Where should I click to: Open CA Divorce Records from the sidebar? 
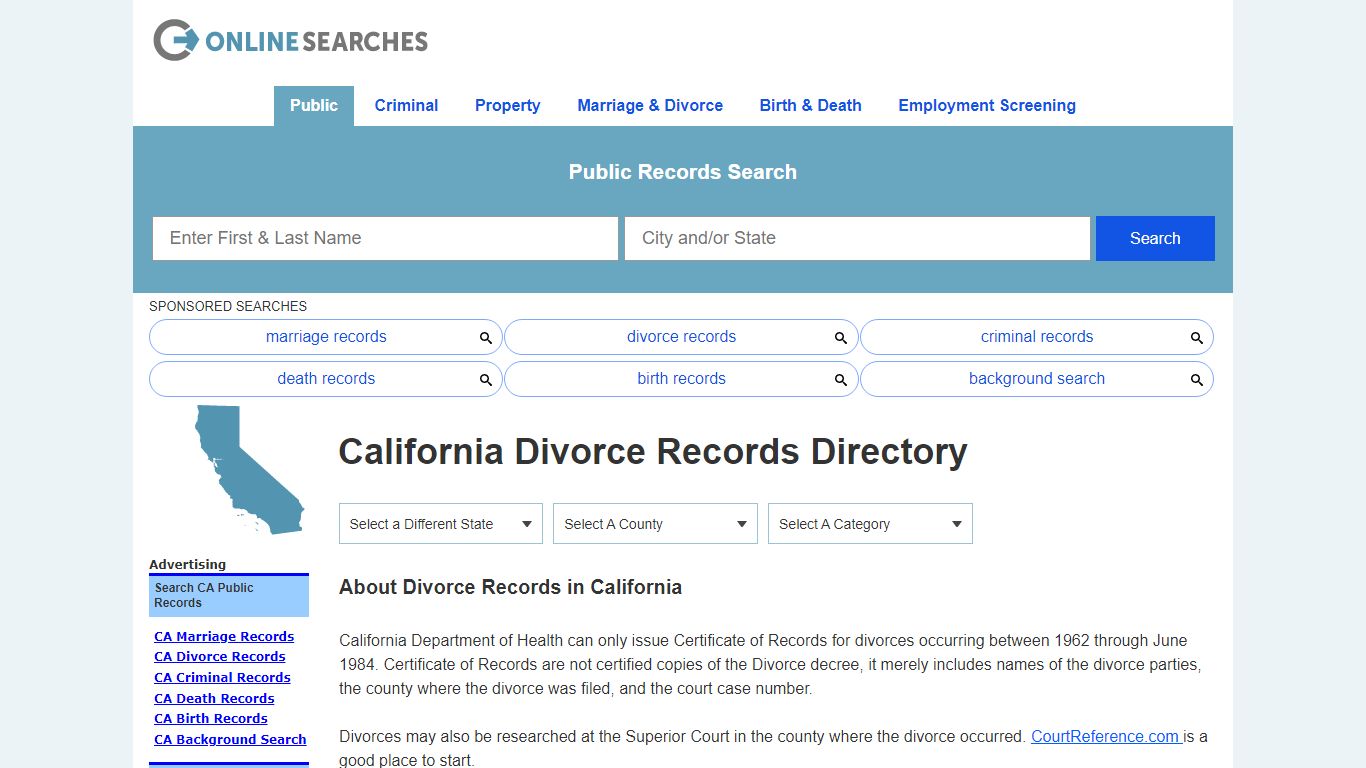tap(220, 656)
